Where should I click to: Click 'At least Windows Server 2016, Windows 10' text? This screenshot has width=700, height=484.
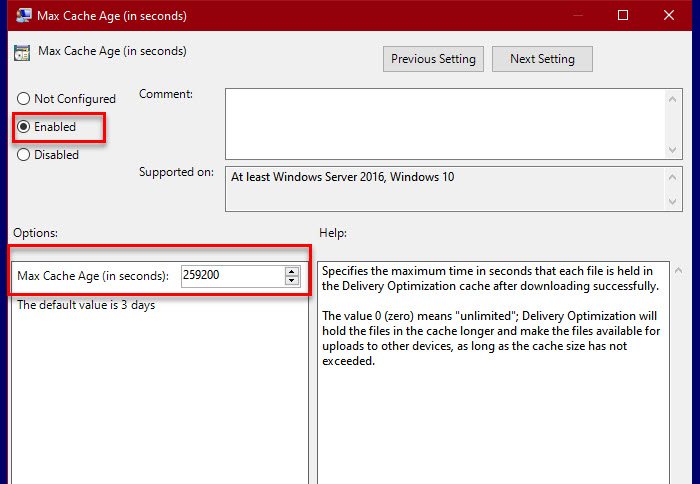342,177
